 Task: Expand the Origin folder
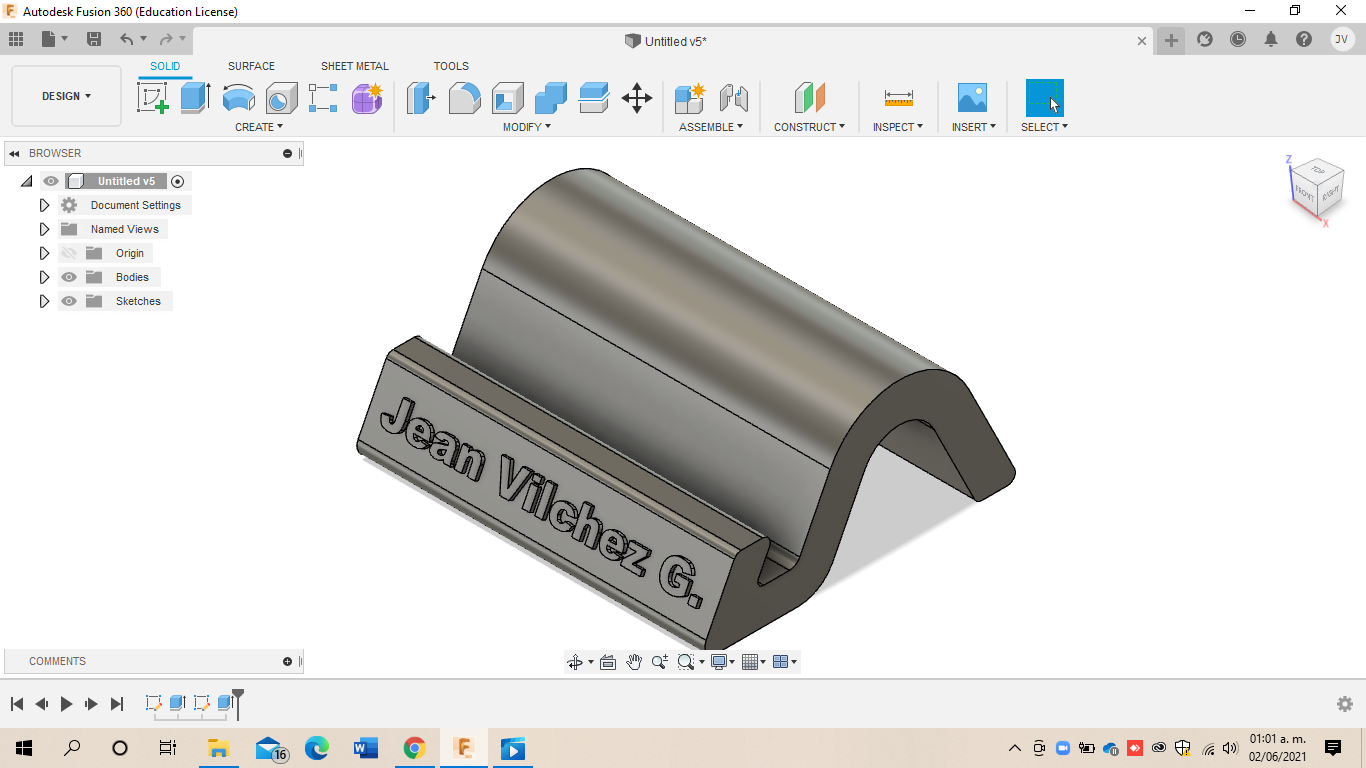click(x=44, y=253)
